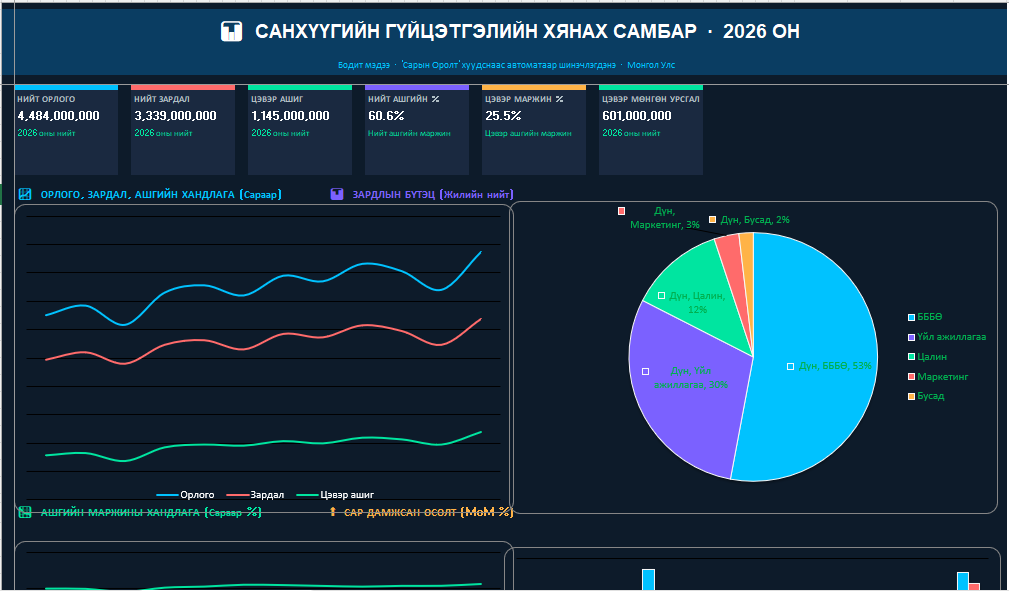The height and width of the screenshot is (591, 1009).
Task: Select Цэвэр ашиг in the line chart legend
Action: pos(338,495)
